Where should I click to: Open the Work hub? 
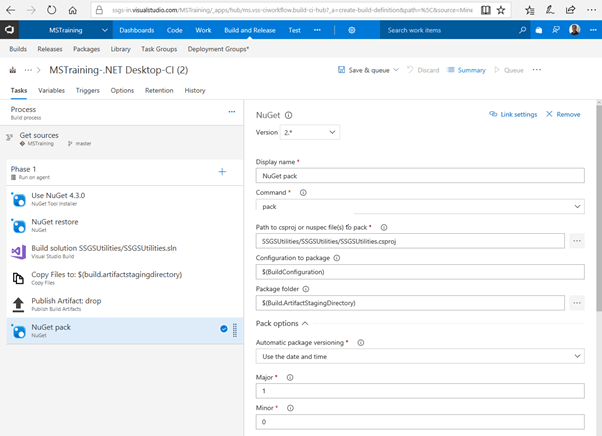tap(203, 30)
